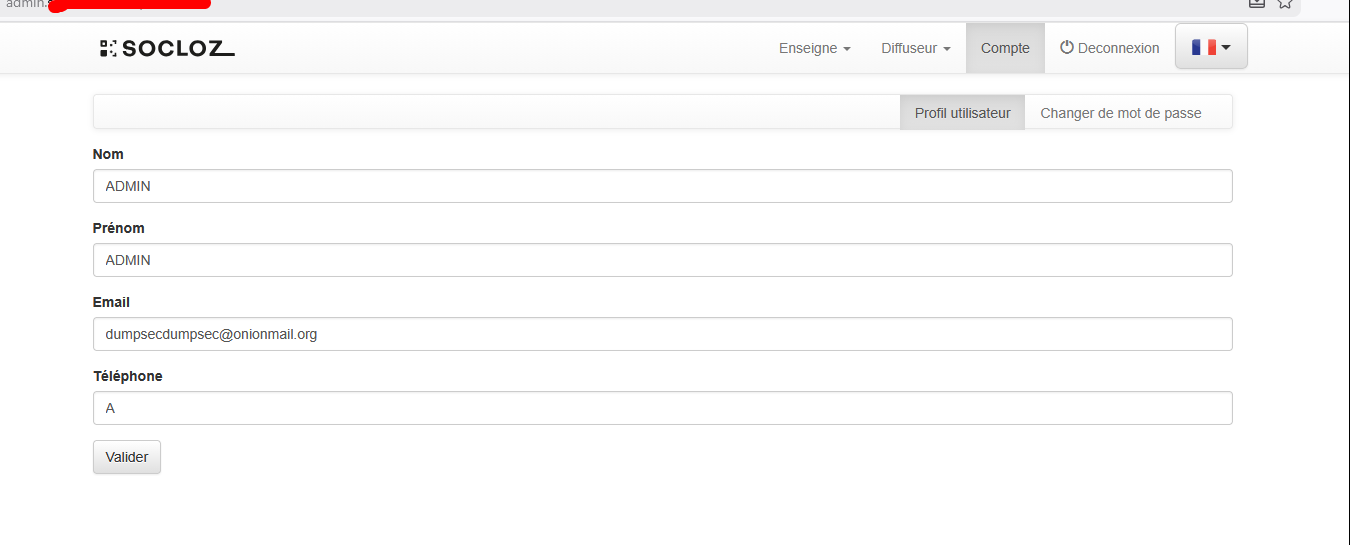Switch to Profil utilisateur tab

click(x=962, y=113)
